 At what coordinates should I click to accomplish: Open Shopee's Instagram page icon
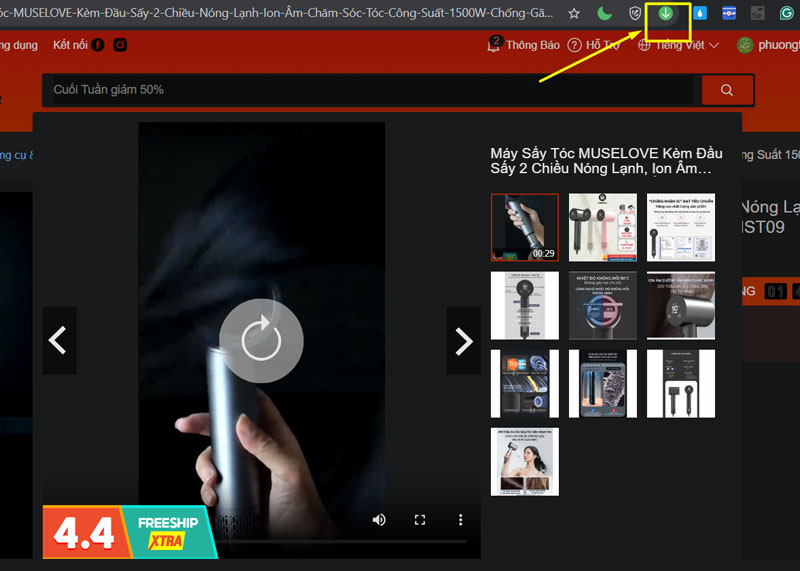pos(120,45)
